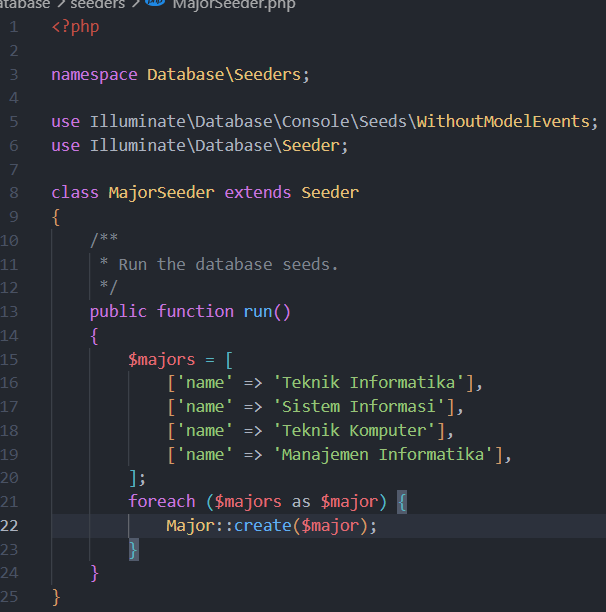Click the Major class reference on line 22
Screen dimensions: 606x612
(x=190, y=526)
